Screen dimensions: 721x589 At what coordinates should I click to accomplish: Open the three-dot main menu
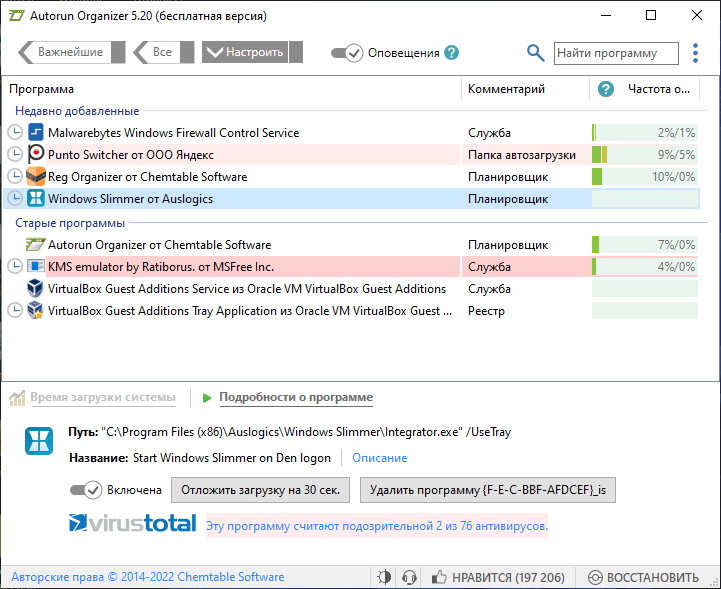695,53
